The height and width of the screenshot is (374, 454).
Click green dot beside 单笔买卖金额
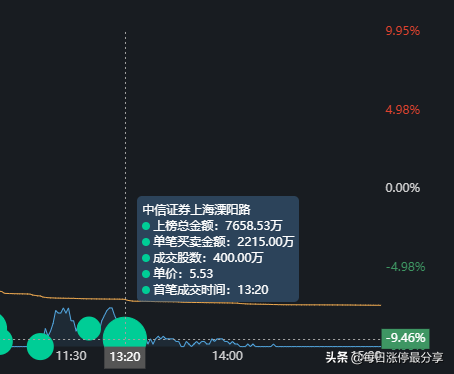pos(146,242)
